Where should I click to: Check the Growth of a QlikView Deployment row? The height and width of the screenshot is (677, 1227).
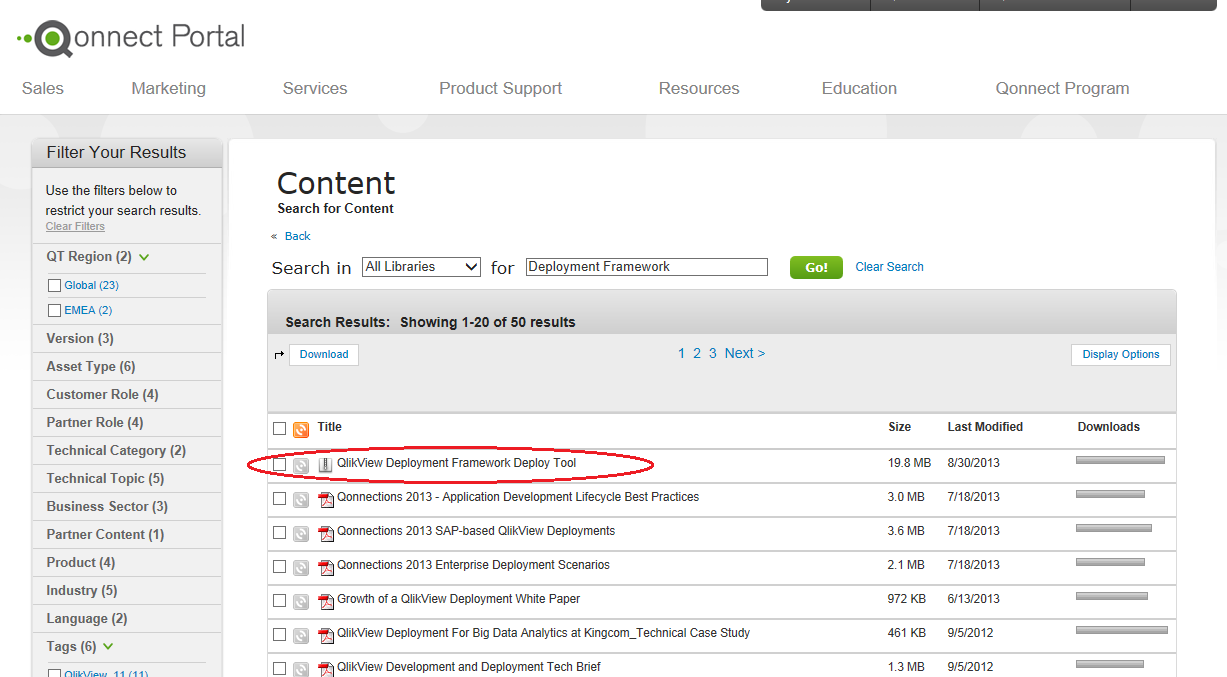point(280,600)
